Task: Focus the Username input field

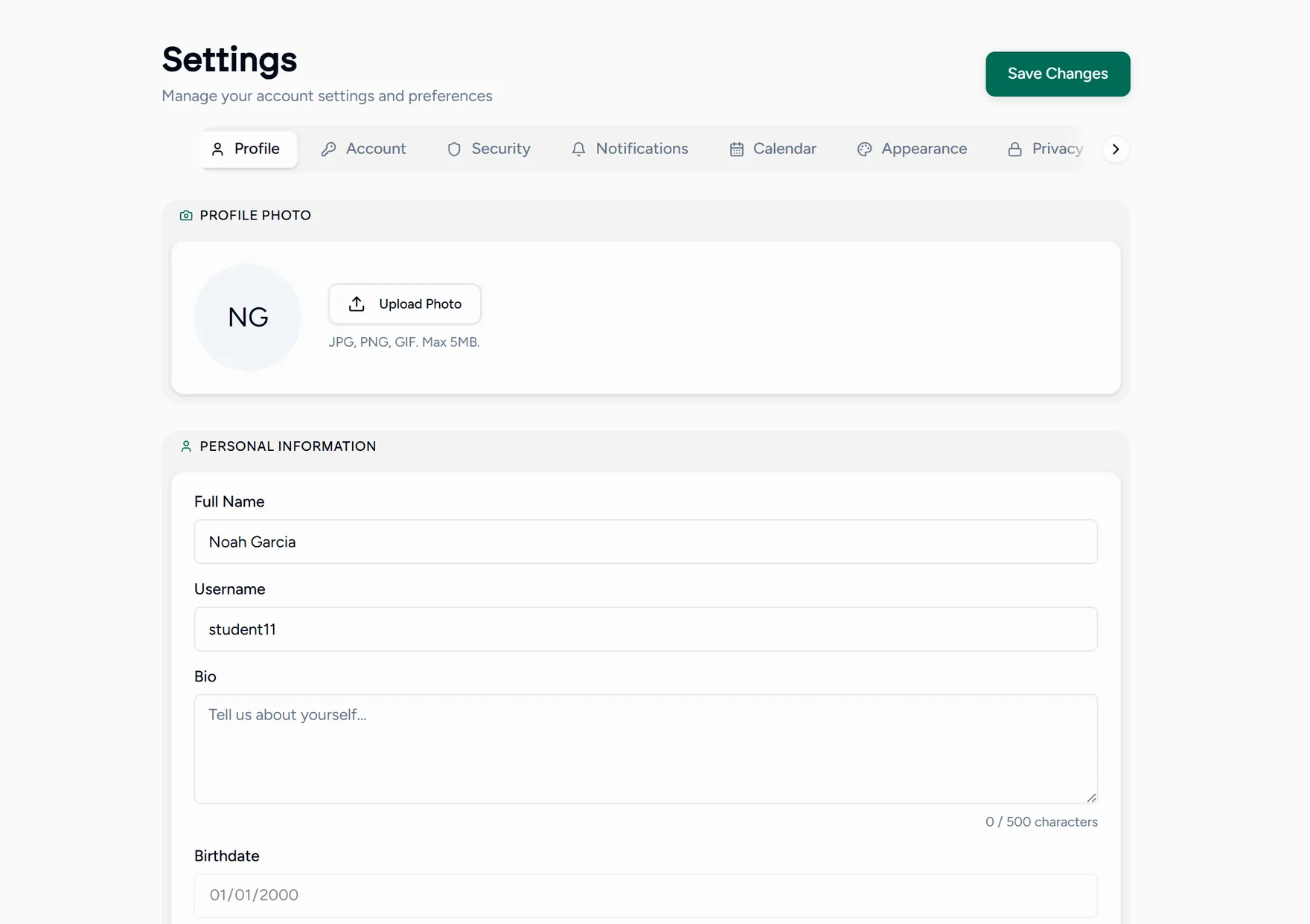Action: point(646,629)
